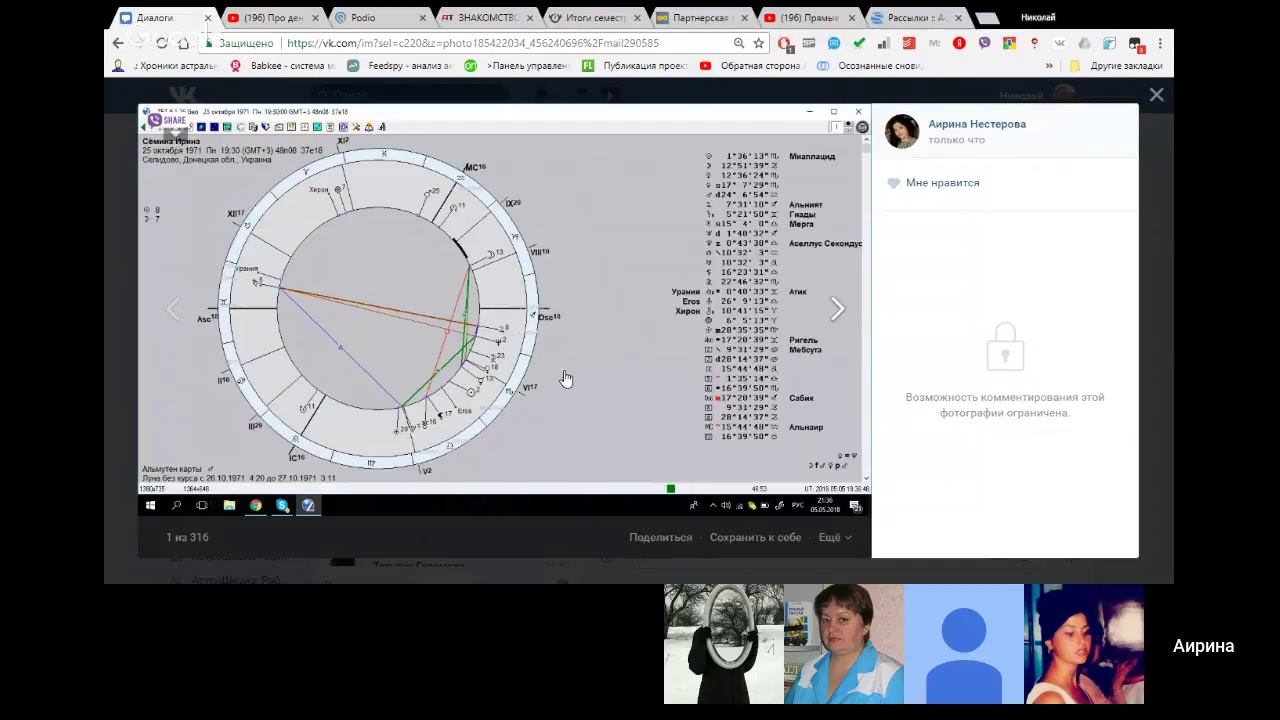Image resolution: width=1280 pixels, height=720 pixels.
Task: Click the Аирина participant thumbnail
Action: pos(1084,644)
